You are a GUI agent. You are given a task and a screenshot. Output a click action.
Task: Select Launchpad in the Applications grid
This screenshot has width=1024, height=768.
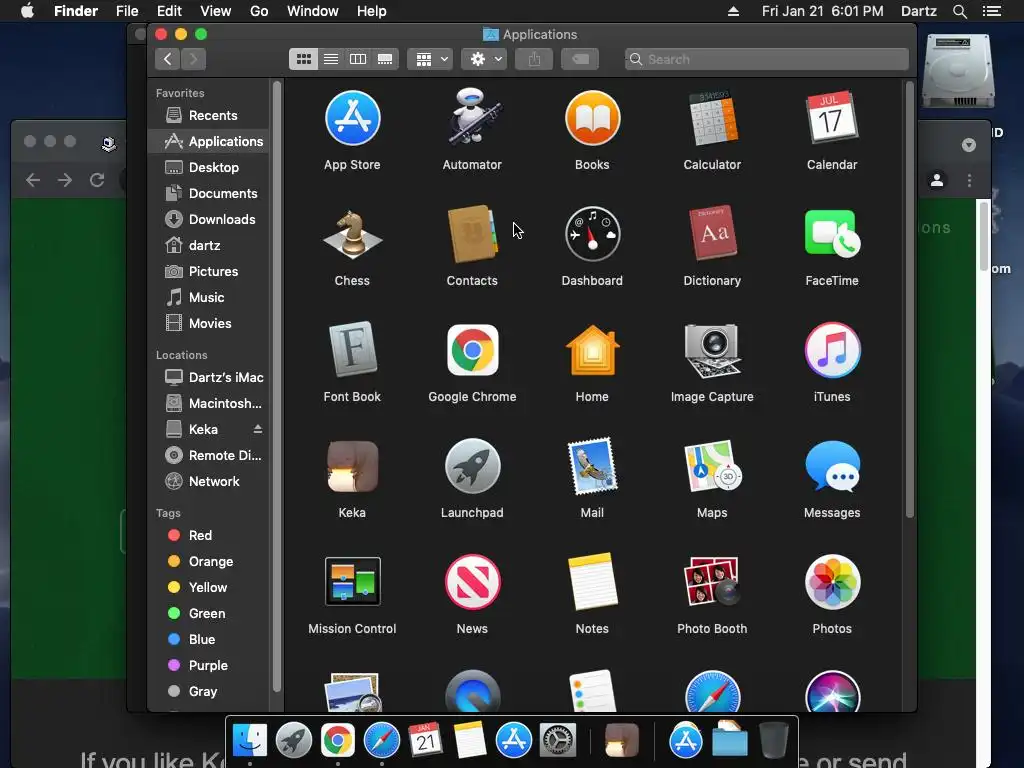point(472,466)
